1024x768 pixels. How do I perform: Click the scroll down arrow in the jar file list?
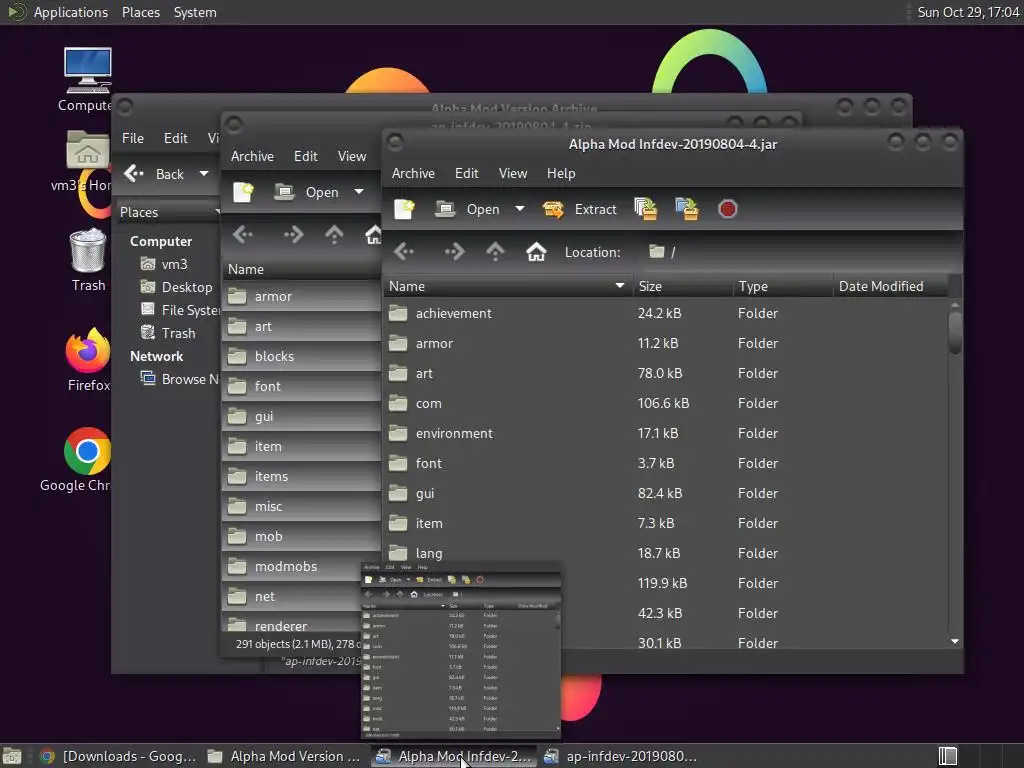tap(955, 641)
